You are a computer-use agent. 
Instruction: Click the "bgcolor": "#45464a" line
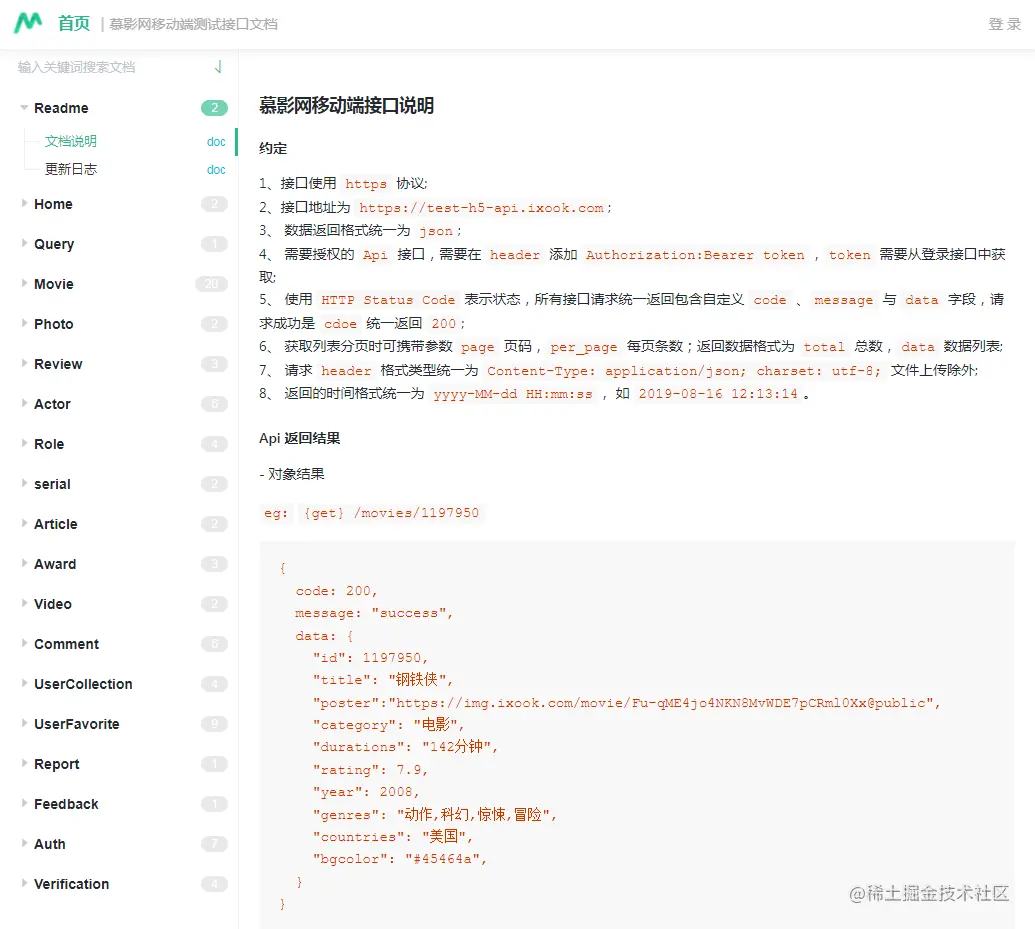400,859
